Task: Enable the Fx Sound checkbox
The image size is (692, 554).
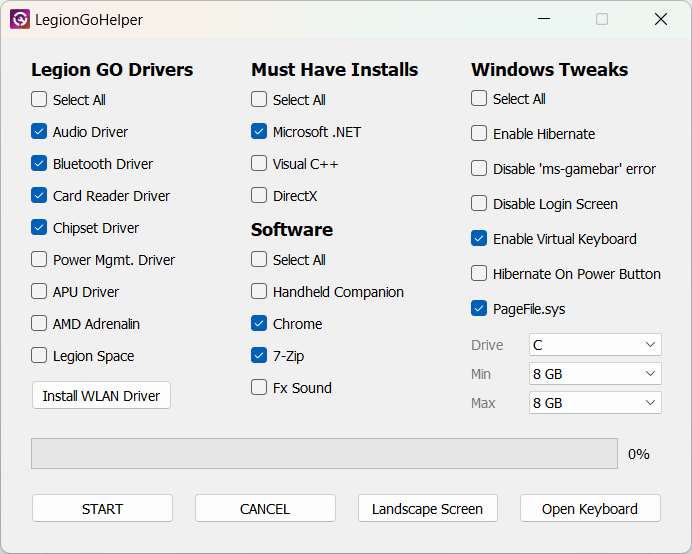Action: pyautogui.click(x=259, y=388)
